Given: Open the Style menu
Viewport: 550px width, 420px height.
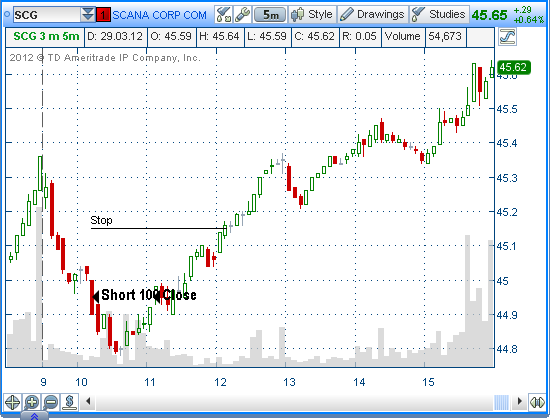Looking at the screenshot, I should pyautogui.click(x=312, y=15).
